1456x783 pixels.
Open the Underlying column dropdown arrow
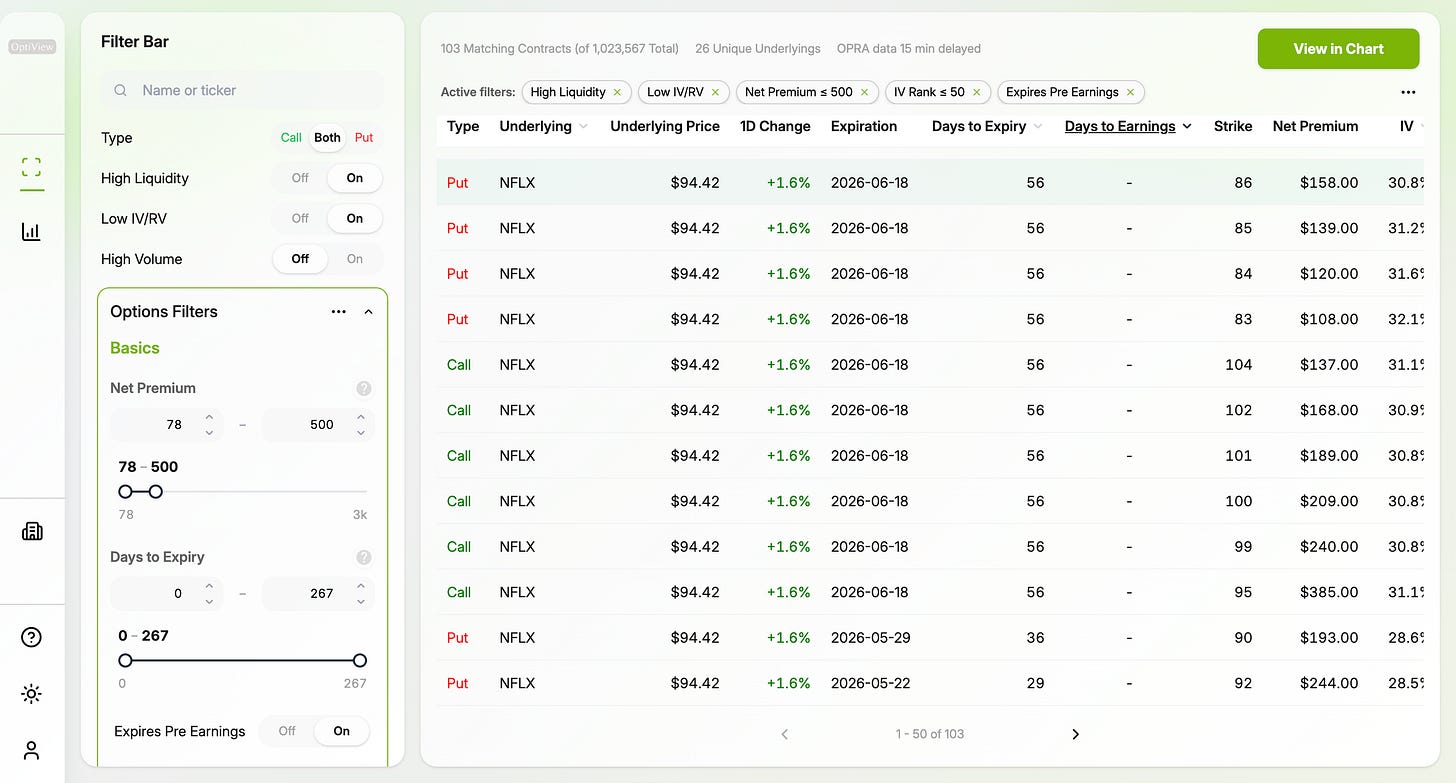coord(583,127)
